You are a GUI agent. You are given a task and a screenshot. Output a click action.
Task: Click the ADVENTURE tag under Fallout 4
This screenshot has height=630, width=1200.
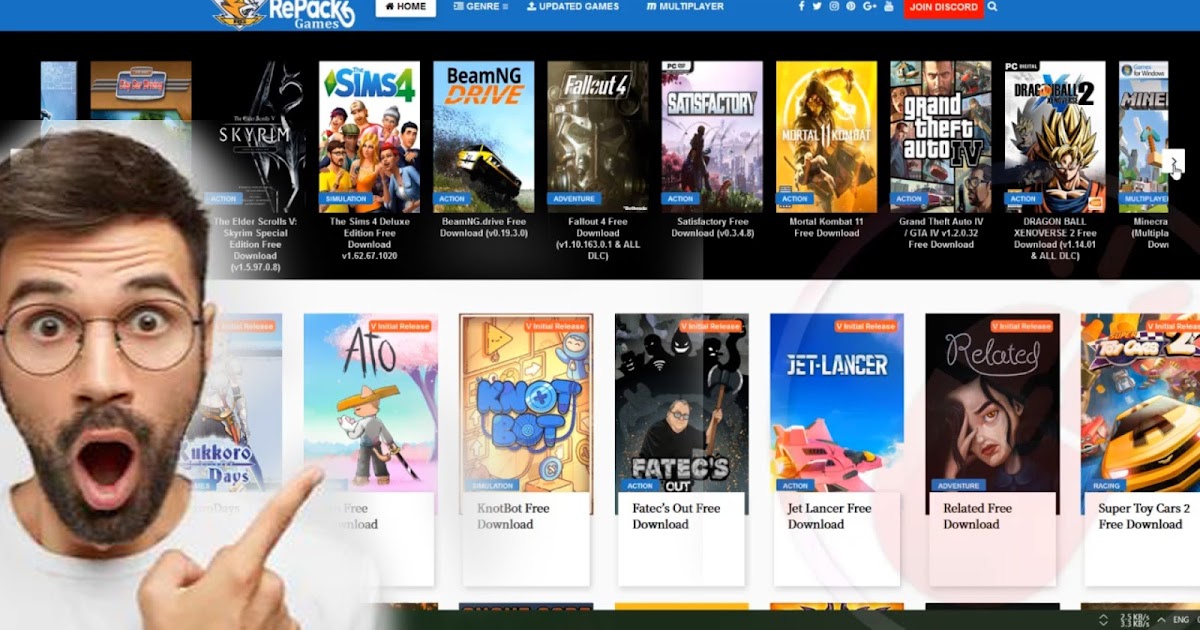click(x=574, y=199)
